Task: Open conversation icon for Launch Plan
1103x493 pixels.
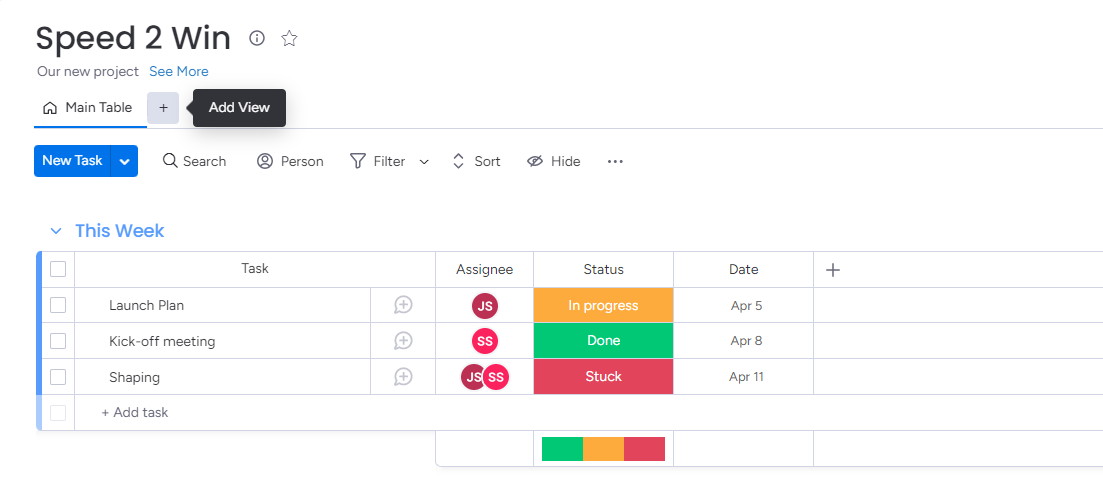Action: (403, 305)
